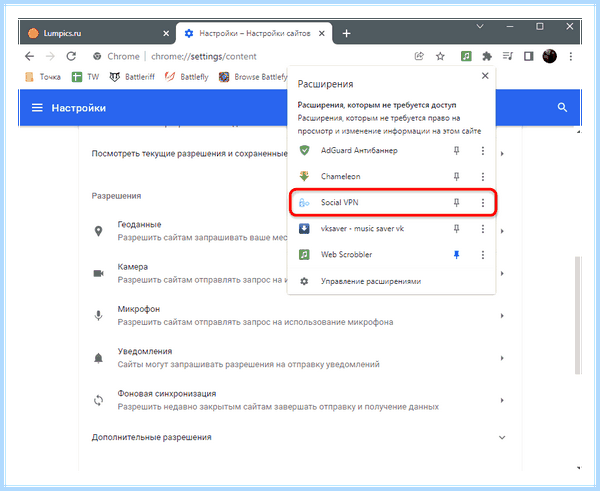Click the gear icon next to Управление расширениями
The width and height of the screenshot is (600, 491).
point(304,281)
